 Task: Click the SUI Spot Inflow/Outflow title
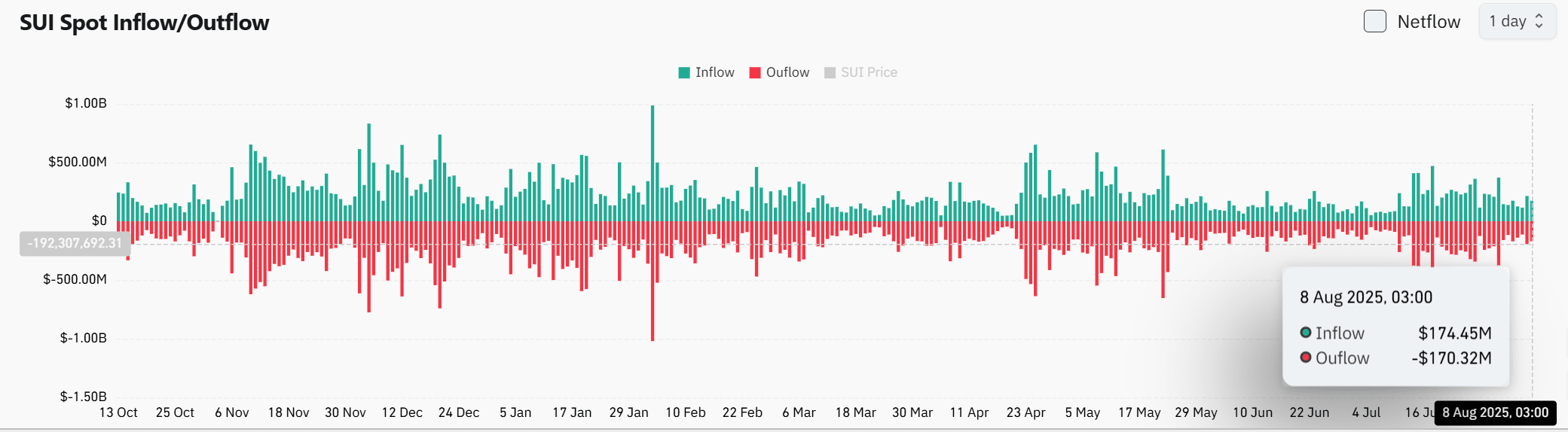coord(144,23)
